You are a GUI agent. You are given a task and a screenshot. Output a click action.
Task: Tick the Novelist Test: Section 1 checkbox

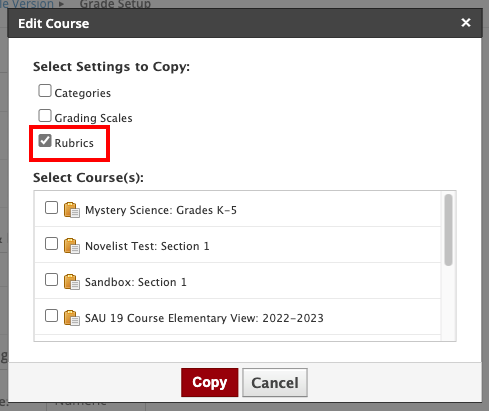(x=51, y=244)
